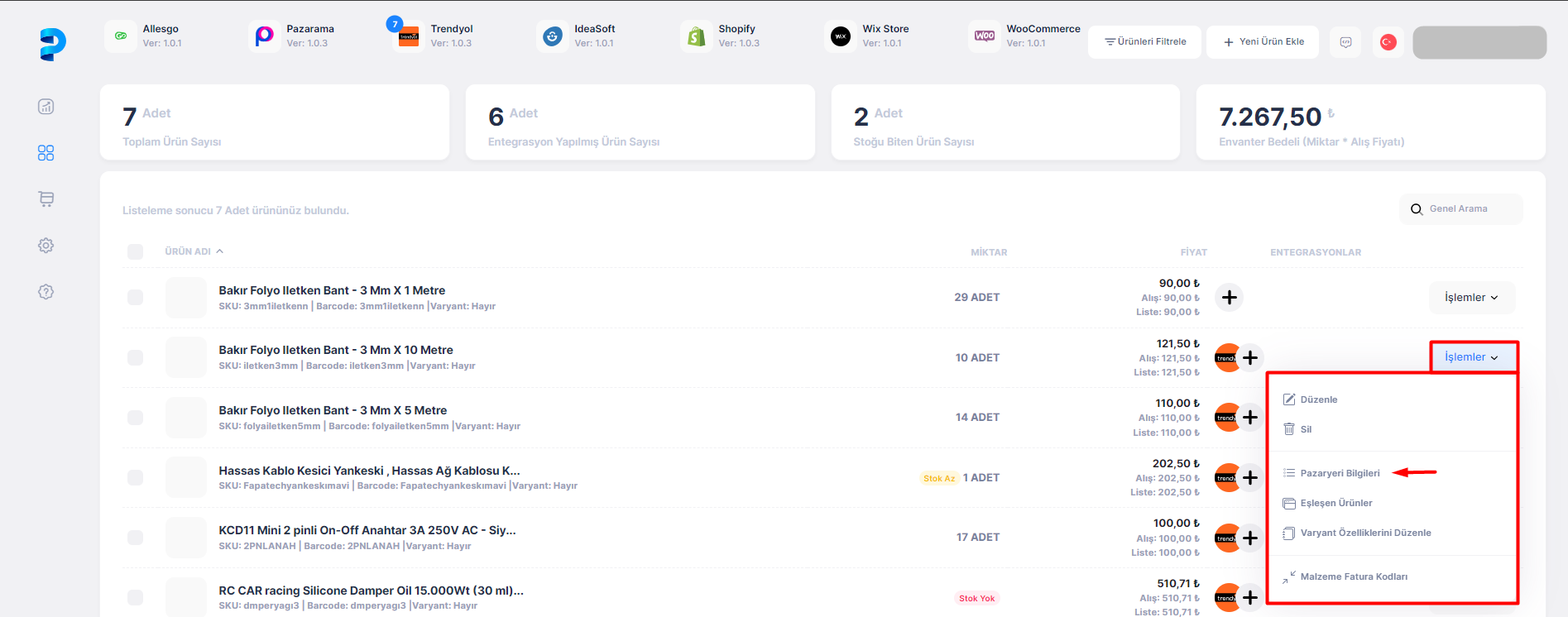Image resolution: width=1568 pixels, height=617 pixels.
Task: Collapse the open İşlemler dropdown
Action: tap(1471, 357)
